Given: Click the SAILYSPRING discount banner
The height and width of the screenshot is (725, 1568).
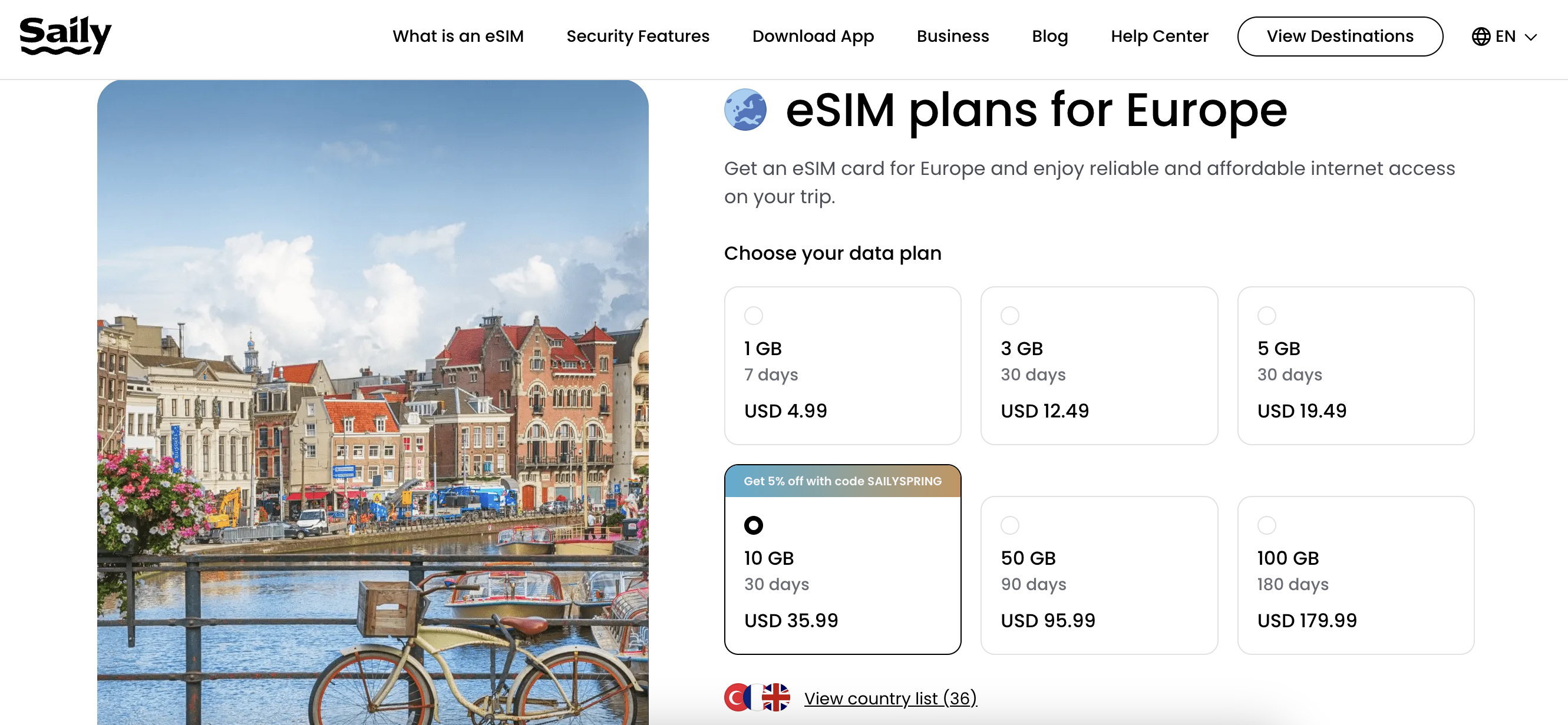Looking at the screenshot, I should [x=843, y=481].
